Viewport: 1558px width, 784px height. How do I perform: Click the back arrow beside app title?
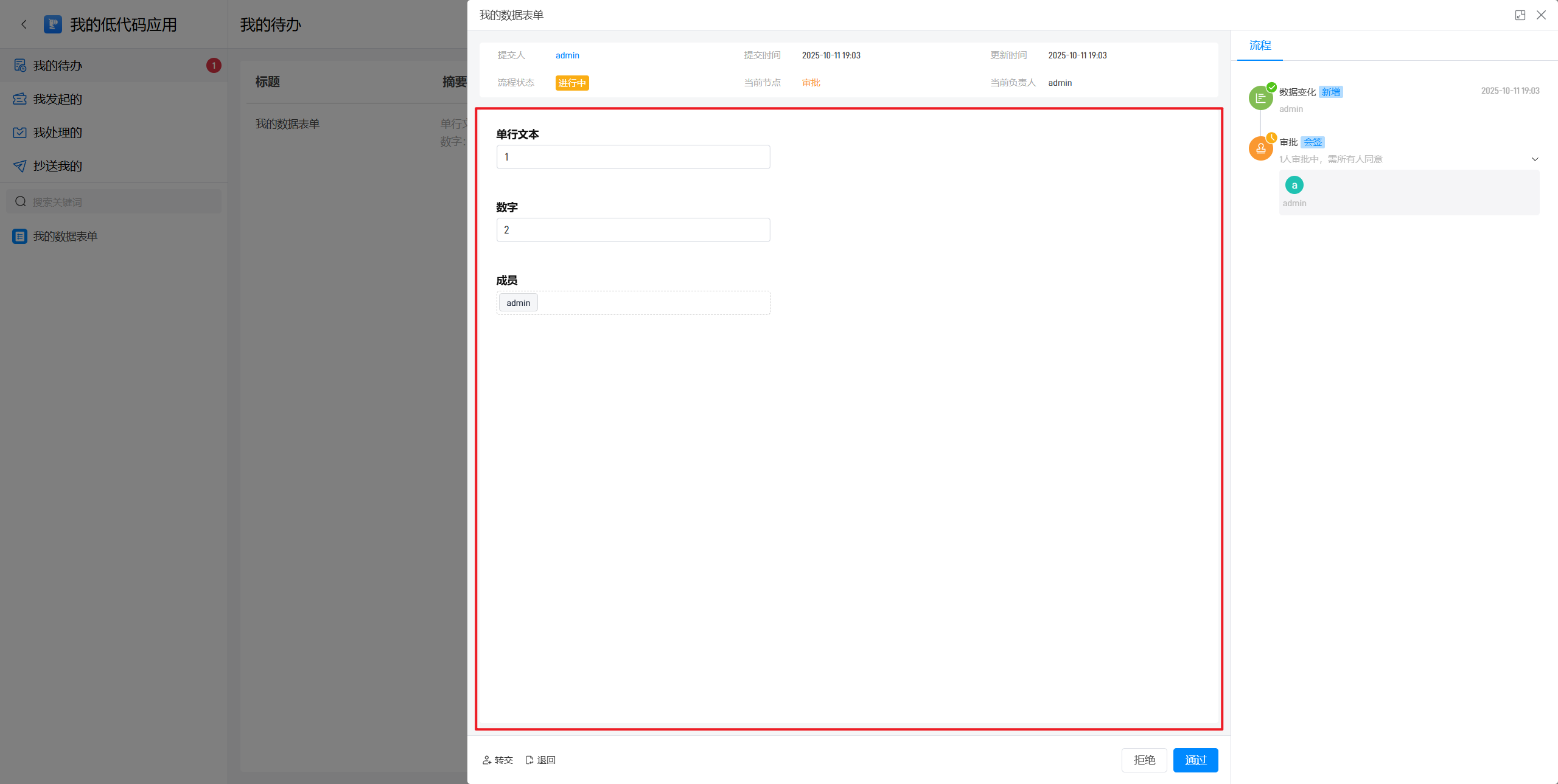(x=24, y=24)
